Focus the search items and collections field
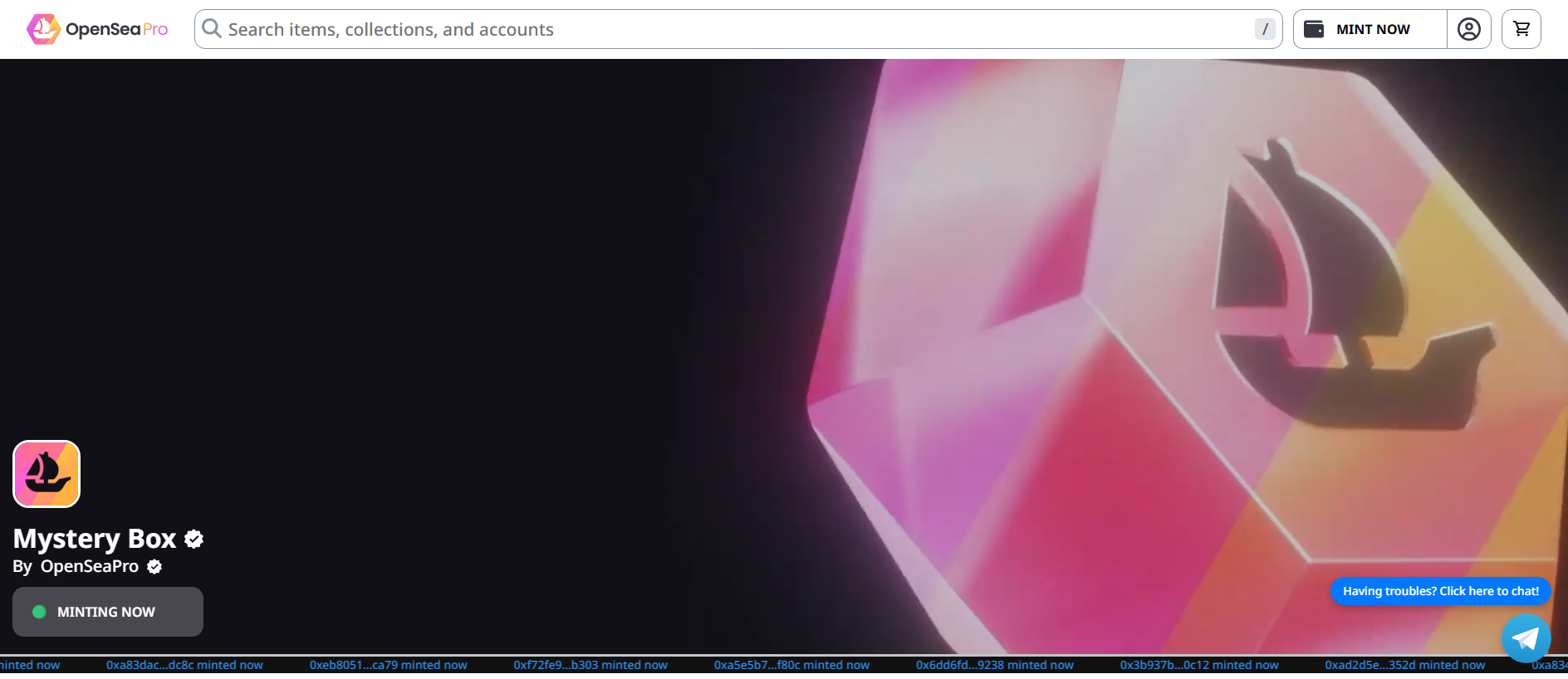The width and height of the screenshot is (1568, 679). pyautogui.click(x=738, y=29)
